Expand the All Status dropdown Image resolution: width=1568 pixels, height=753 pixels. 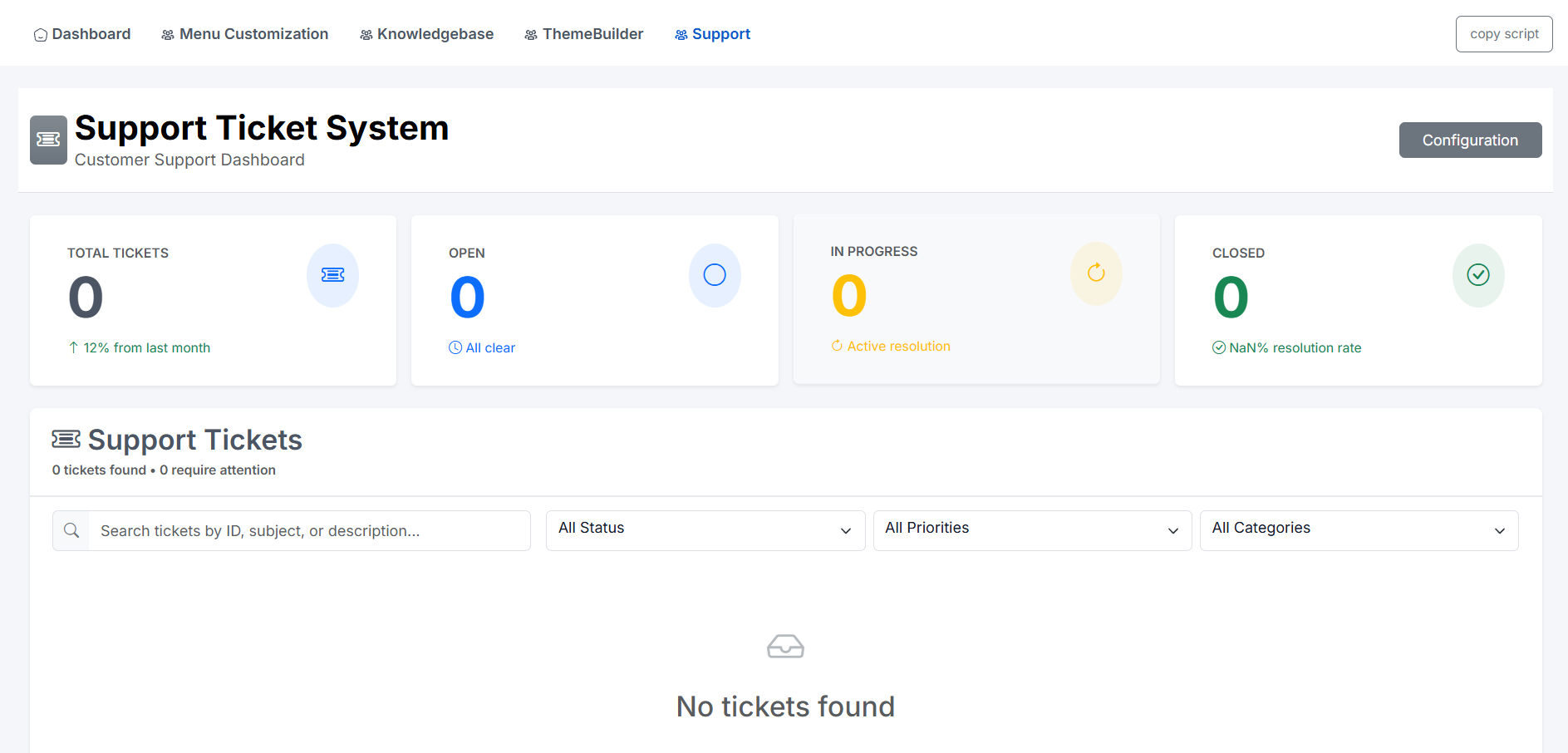coord(705,530)
